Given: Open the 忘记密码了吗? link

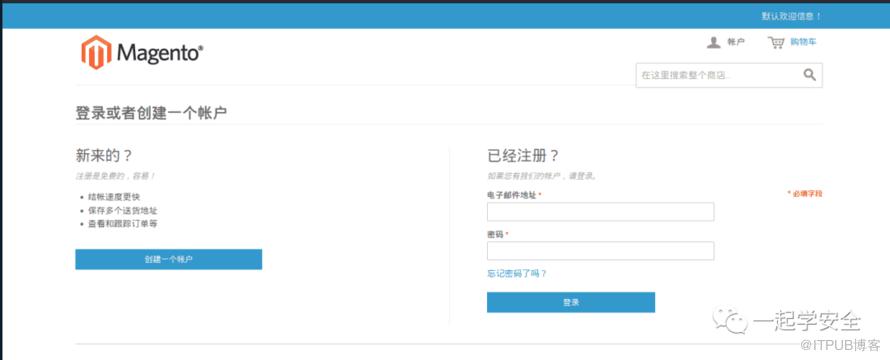Looking at the screenshot, I should [517, 274].
